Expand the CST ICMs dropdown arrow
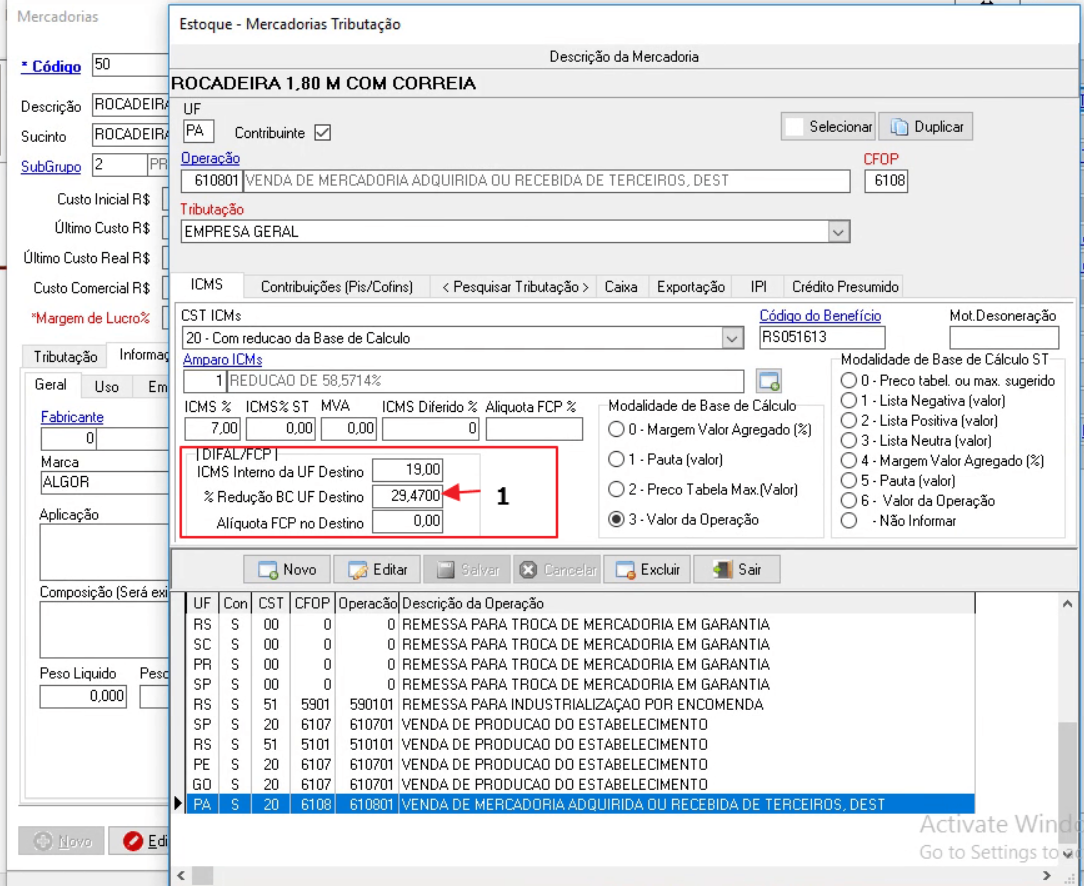The image size is (1084, 886). (x=732, y=338)
